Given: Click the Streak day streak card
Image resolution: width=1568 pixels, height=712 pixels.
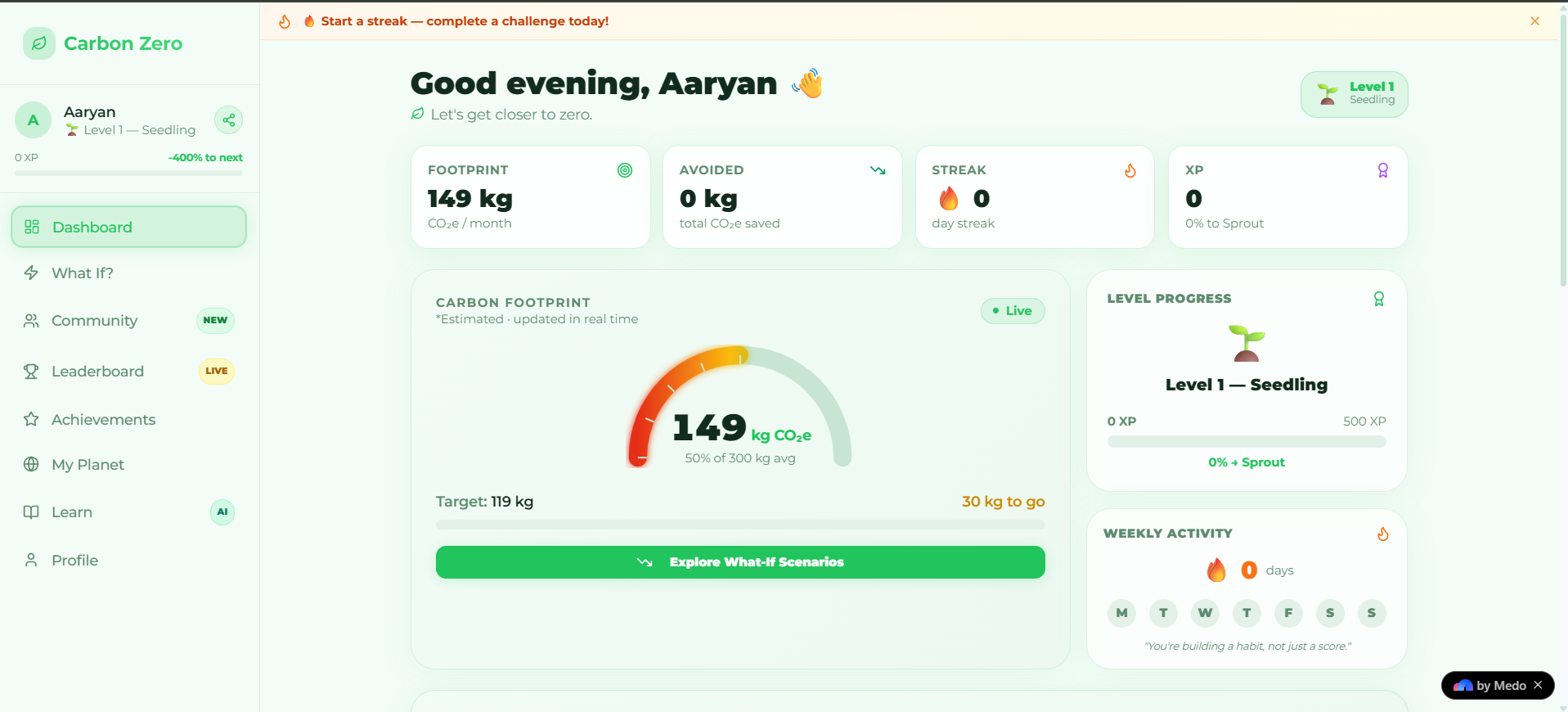Looking at the screenshot, I should (1035, 196).
